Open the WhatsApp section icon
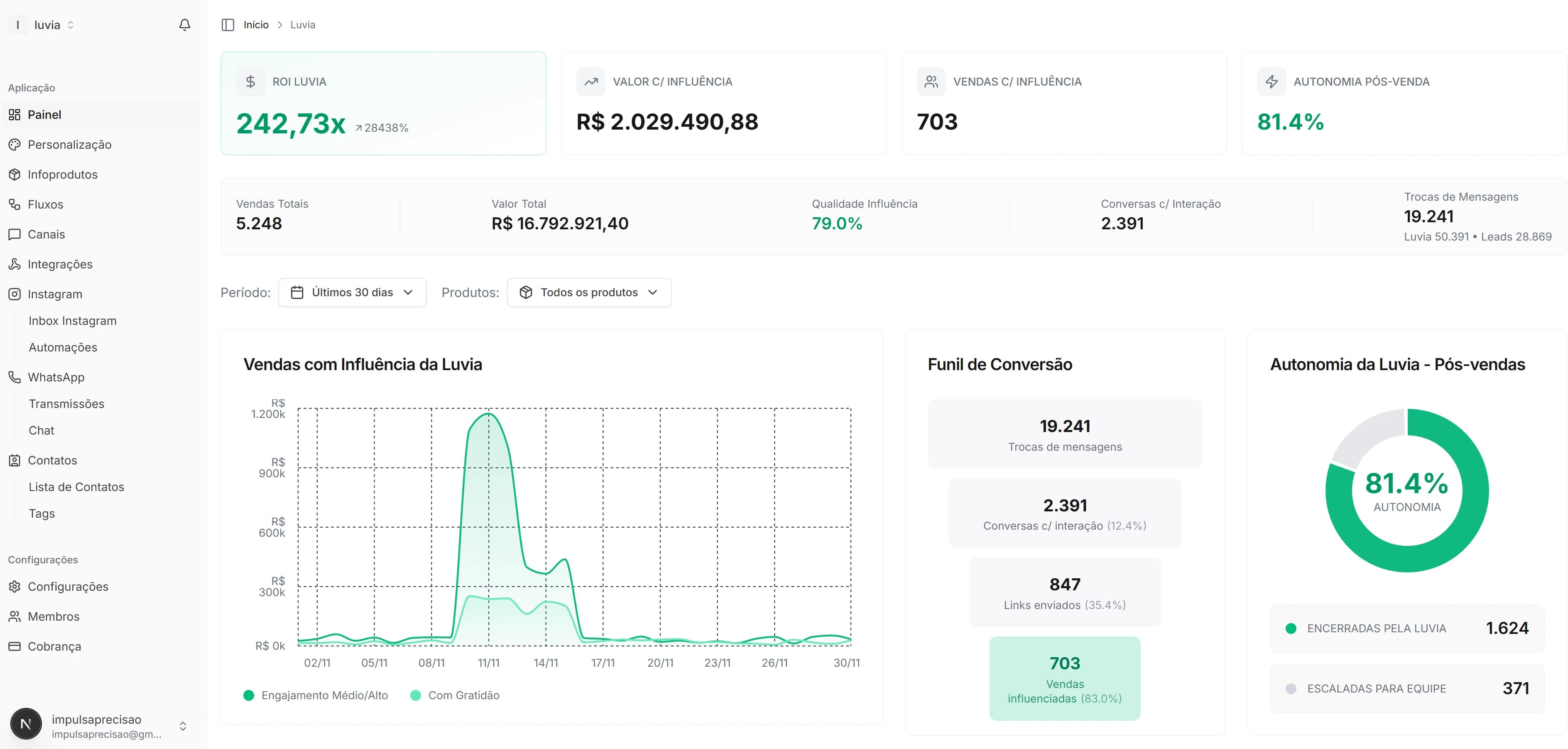Screen dimensions: 1568x749 pos(15,377)
